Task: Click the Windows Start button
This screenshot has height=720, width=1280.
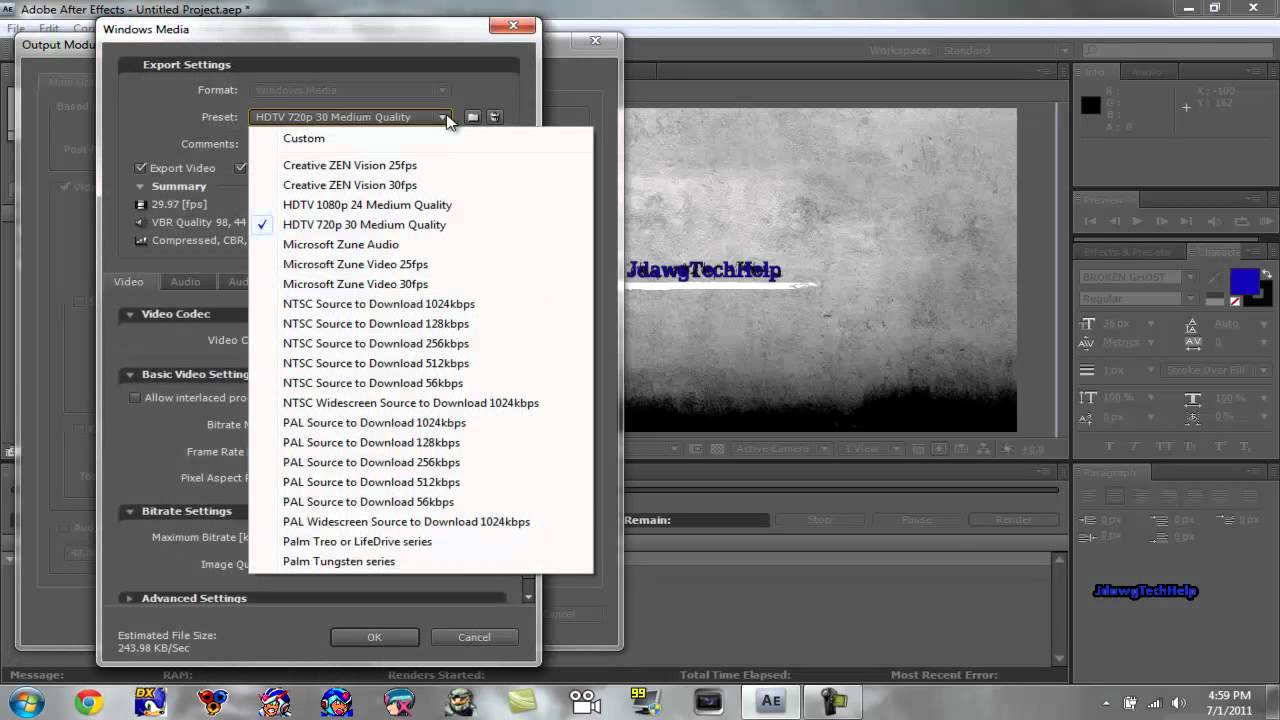Action: pos(27,702)
